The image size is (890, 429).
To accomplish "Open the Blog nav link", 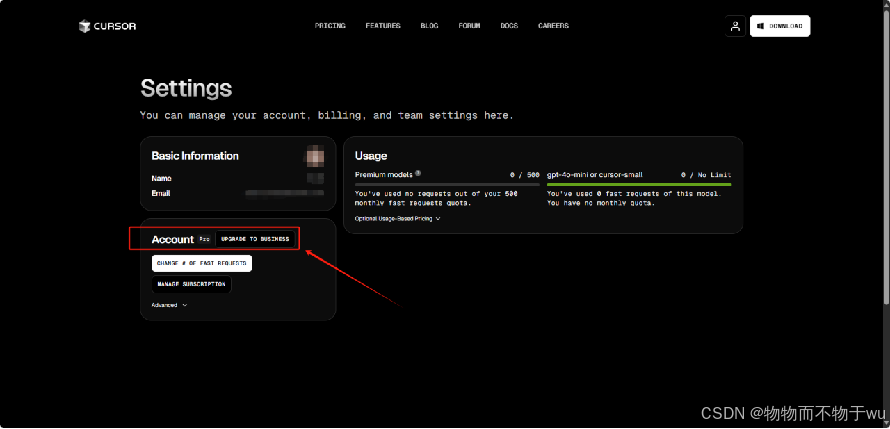I will point(430,26).
